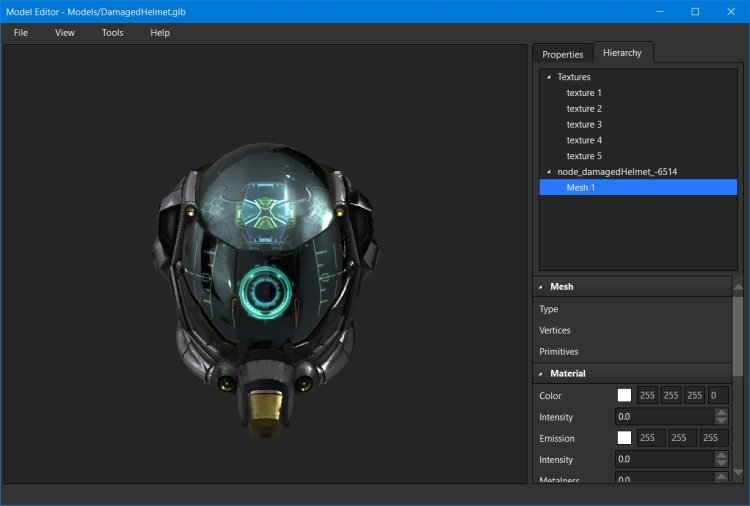
Task: Open the Tools menu
Action: click(113, 33)
